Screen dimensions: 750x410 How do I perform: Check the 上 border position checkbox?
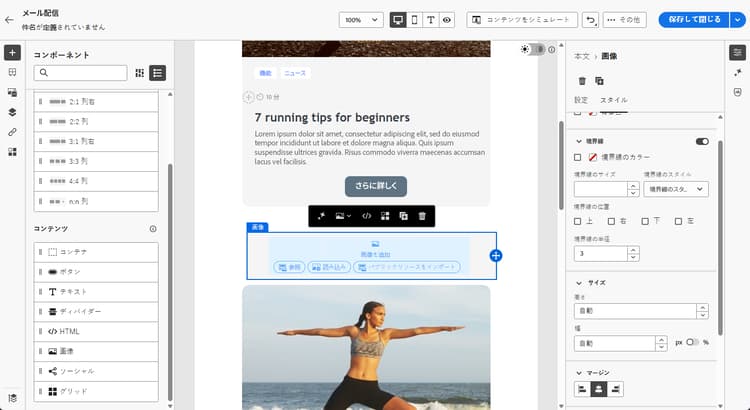coord(578,222)
